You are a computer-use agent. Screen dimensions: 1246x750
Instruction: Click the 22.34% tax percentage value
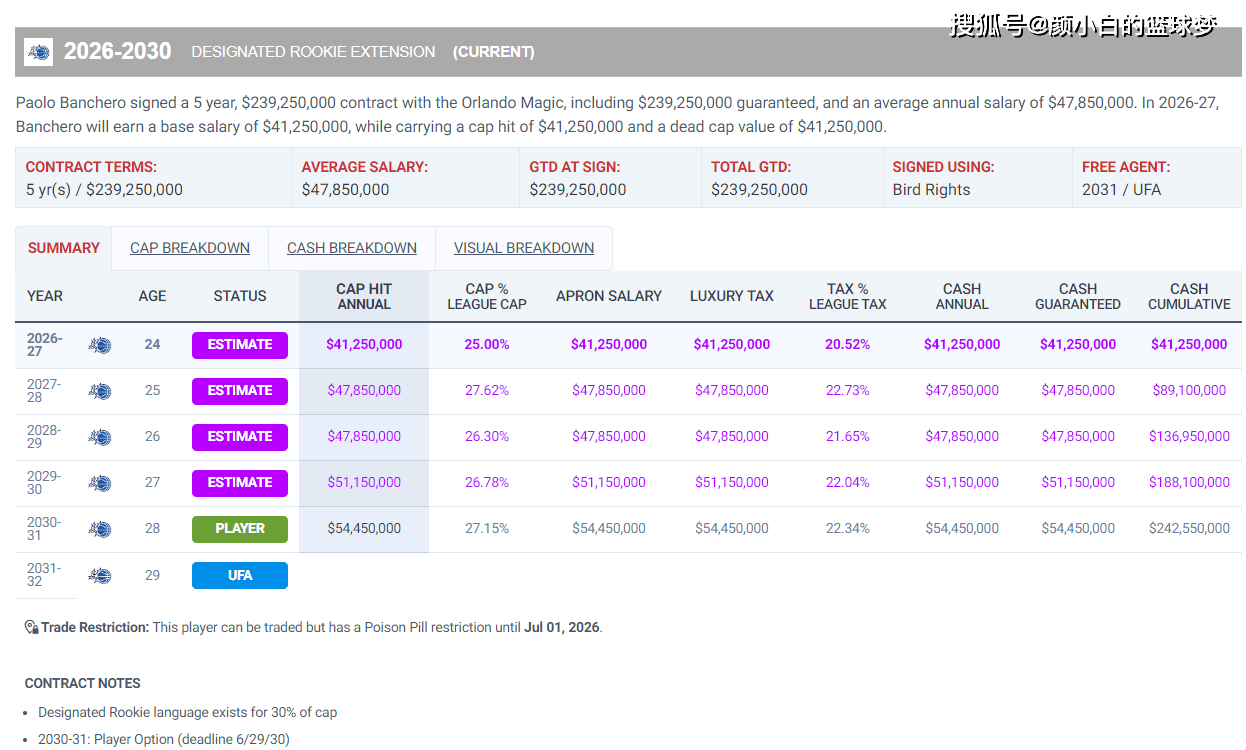pos(848,529)
